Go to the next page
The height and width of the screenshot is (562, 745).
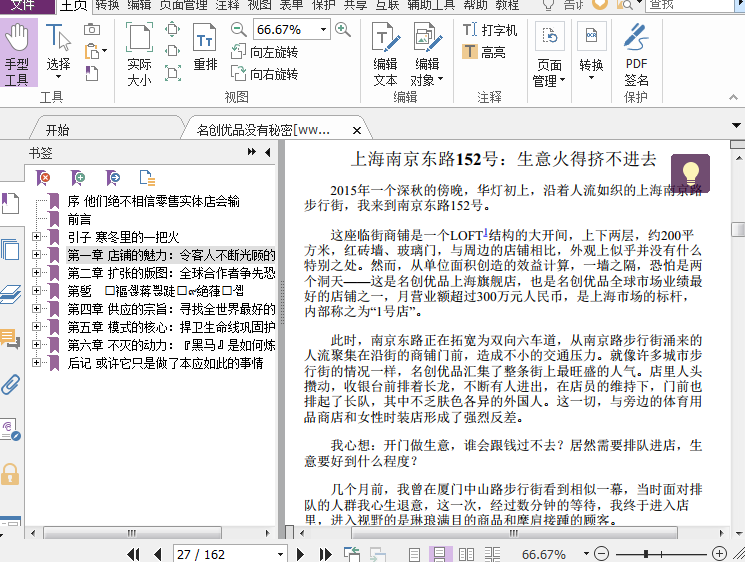300,554
